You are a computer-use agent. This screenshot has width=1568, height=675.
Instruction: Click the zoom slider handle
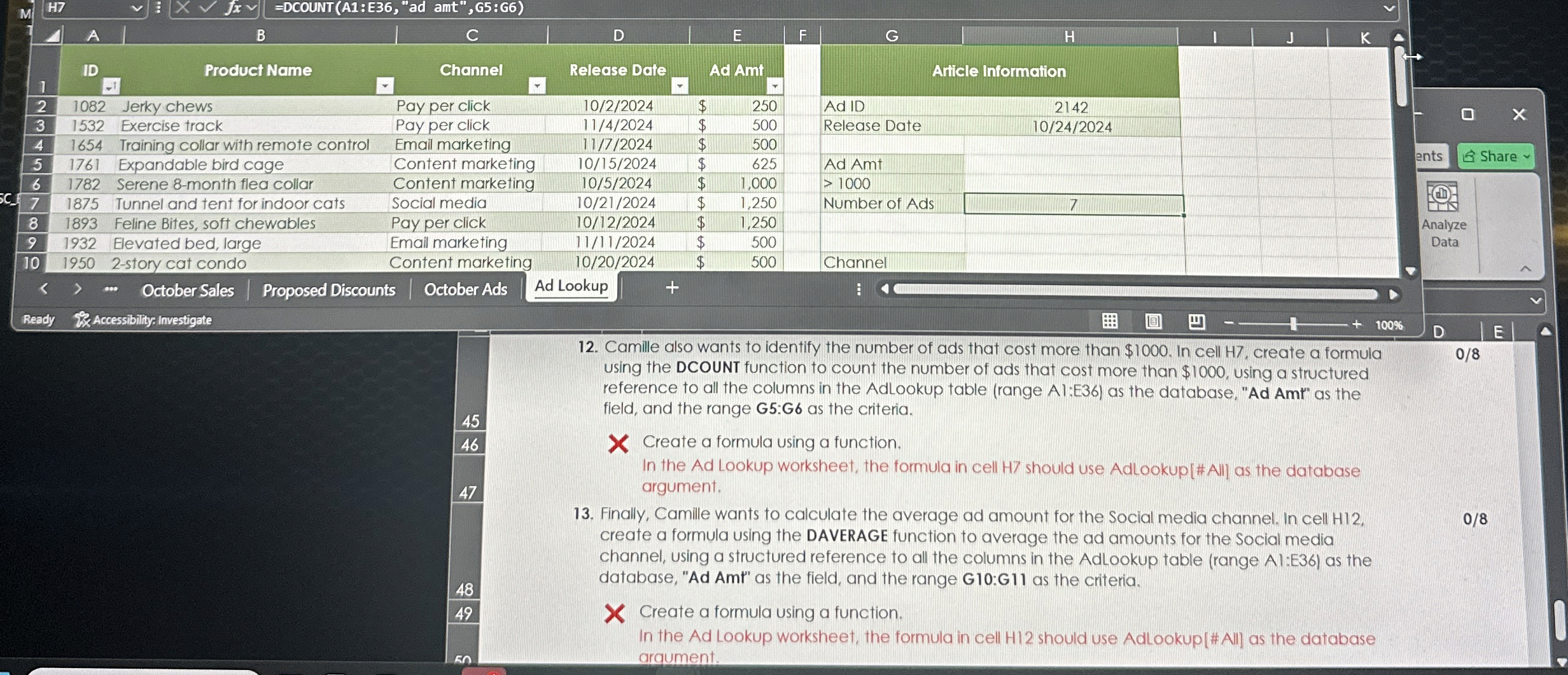1293,324
